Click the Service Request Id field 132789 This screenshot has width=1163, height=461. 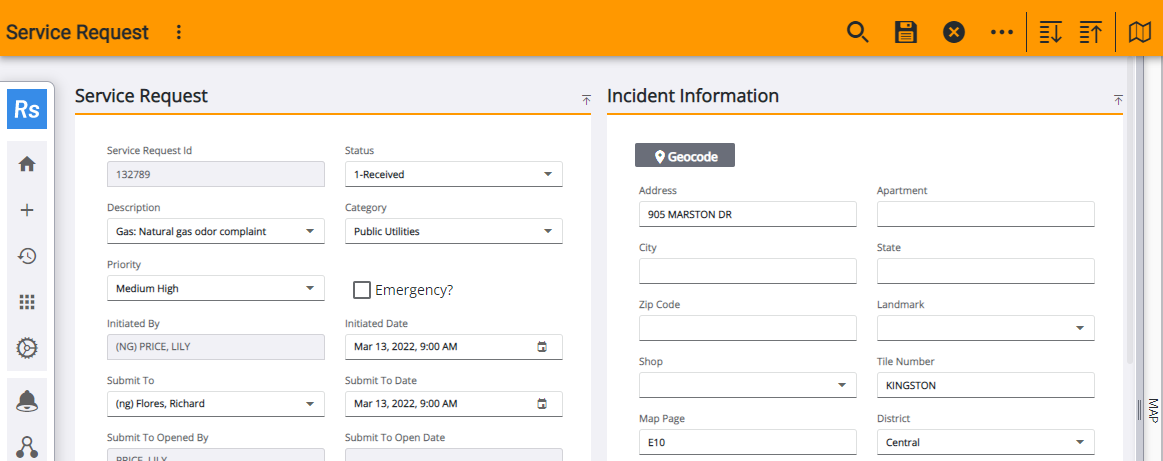216,174
